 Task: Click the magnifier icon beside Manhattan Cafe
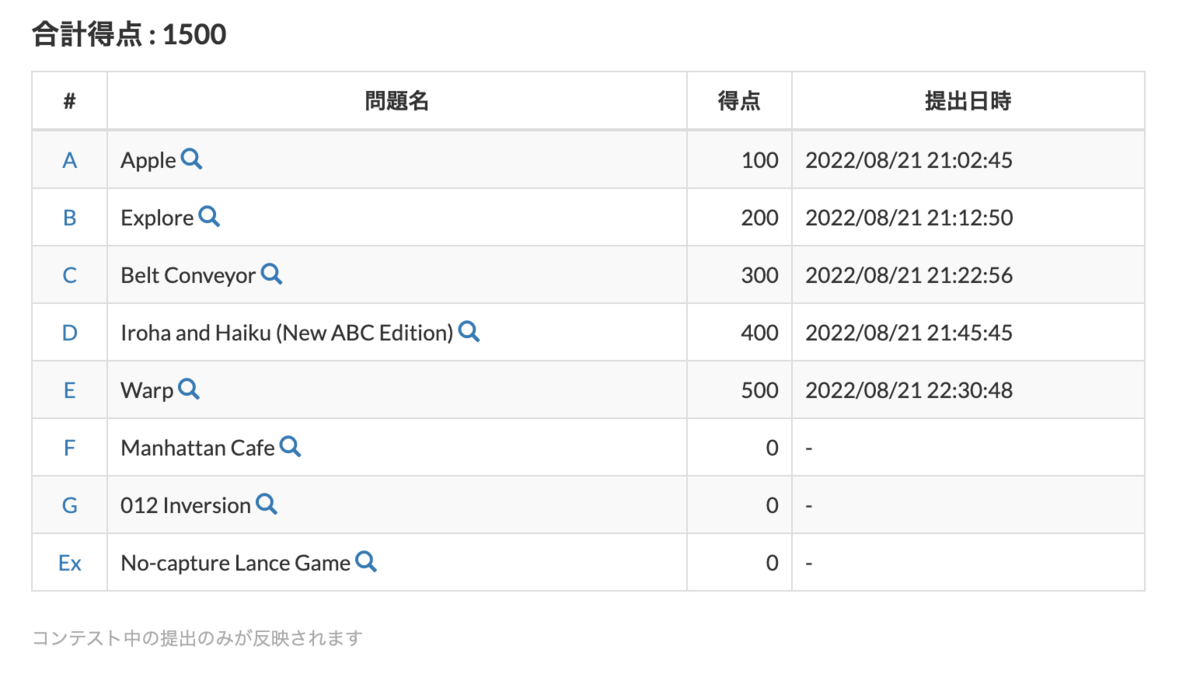[x=290, y=447]
